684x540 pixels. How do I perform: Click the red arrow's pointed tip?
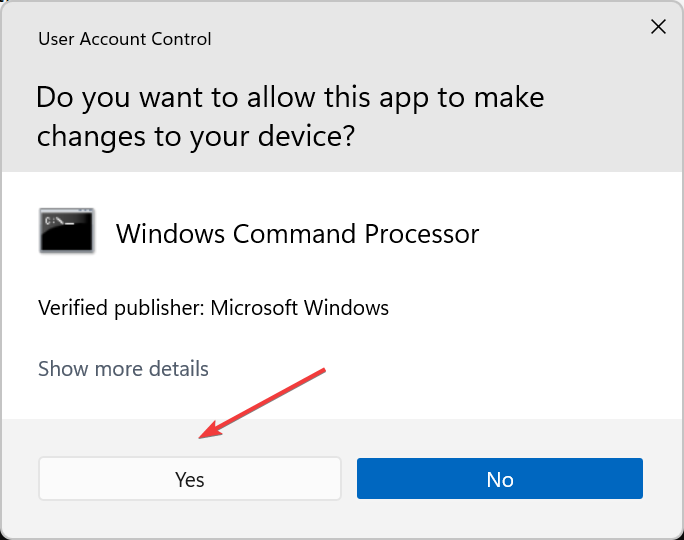(x=200, y=437)
